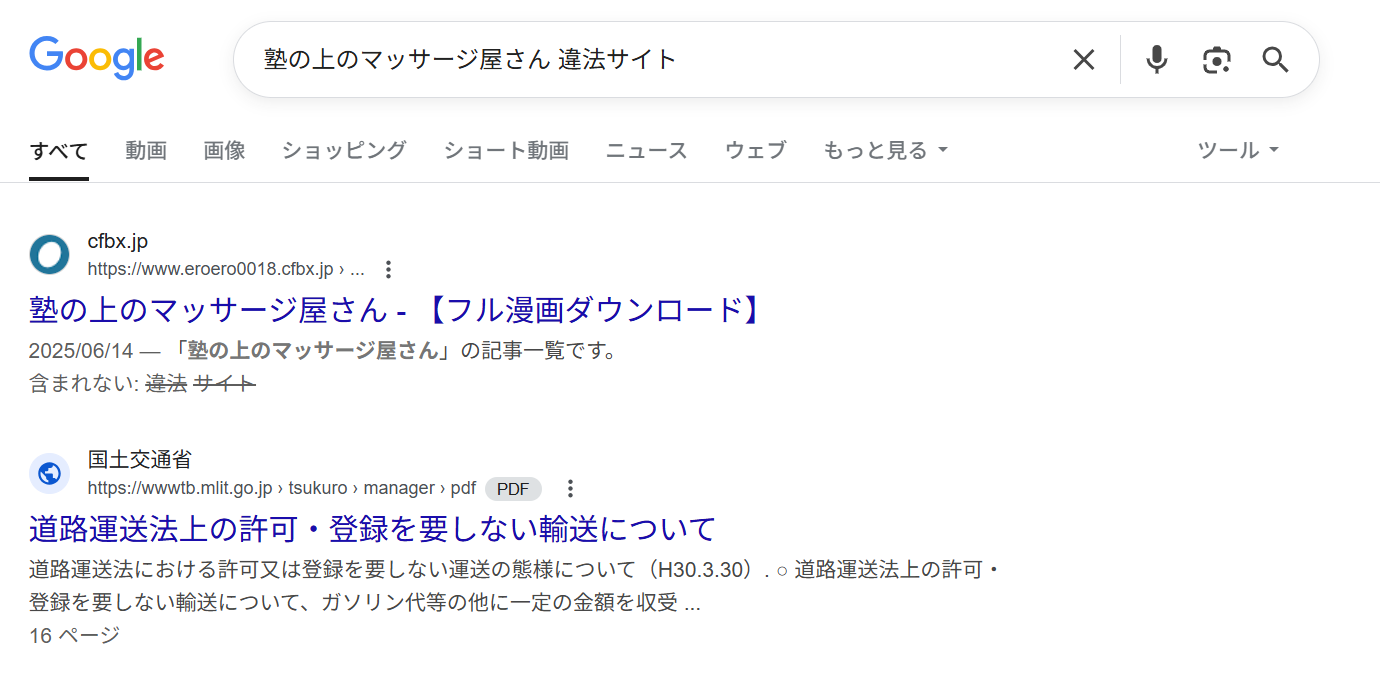Open Google Lens image search
Screen dimensions: 1380x697
1216,59
